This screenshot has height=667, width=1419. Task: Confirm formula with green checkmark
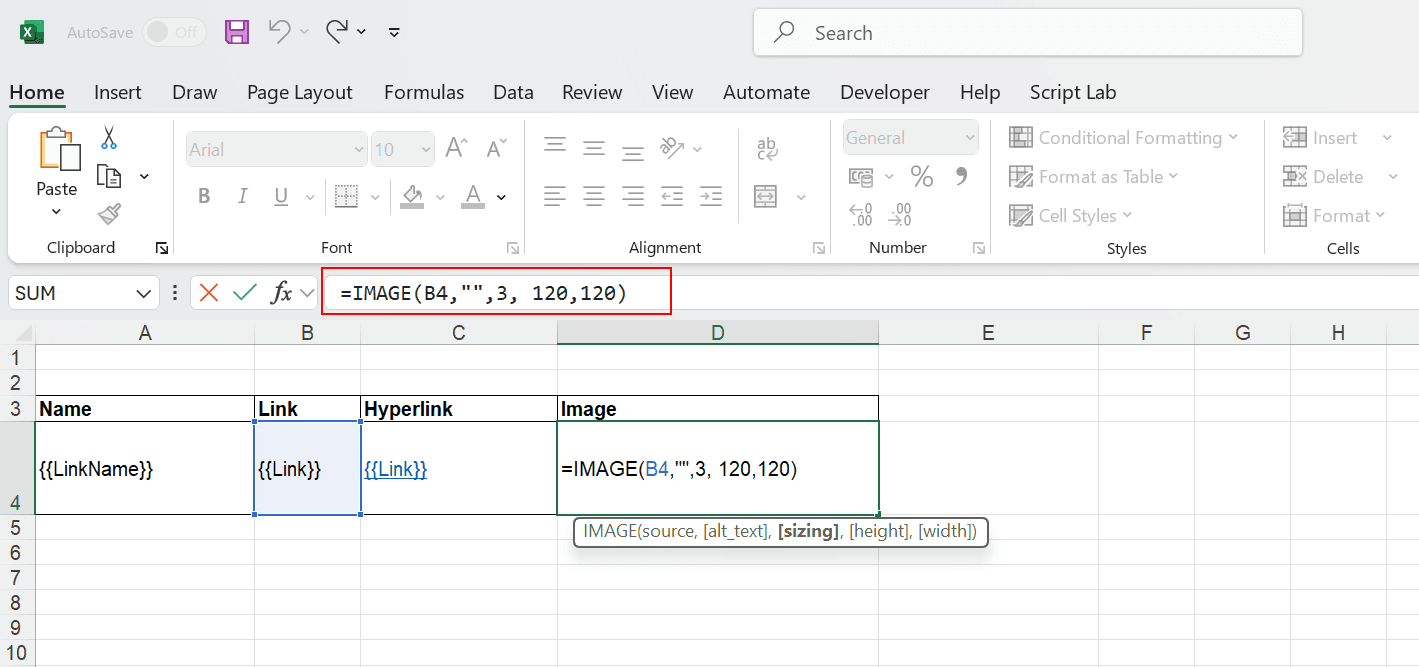[x=244, y=293]
